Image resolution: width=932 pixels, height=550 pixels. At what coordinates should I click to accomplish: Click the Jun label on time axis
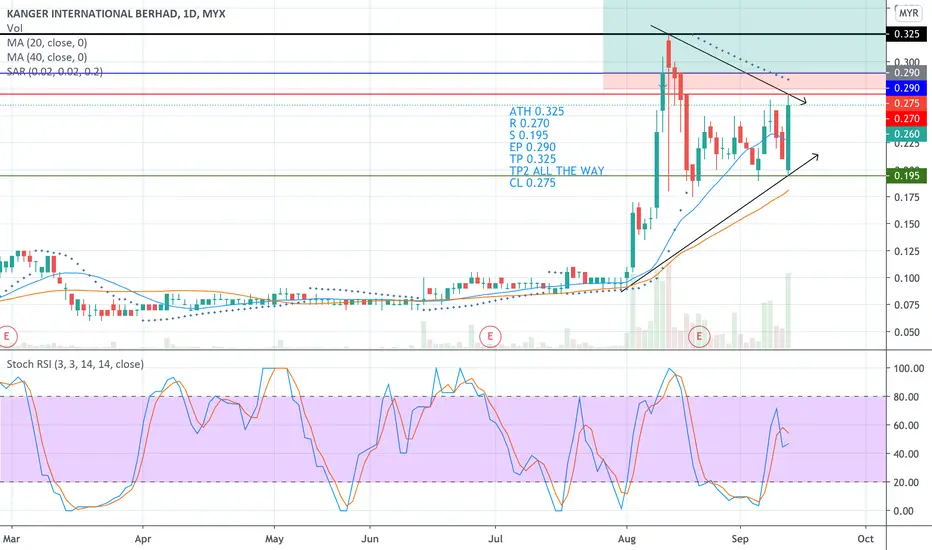[370, 539]
